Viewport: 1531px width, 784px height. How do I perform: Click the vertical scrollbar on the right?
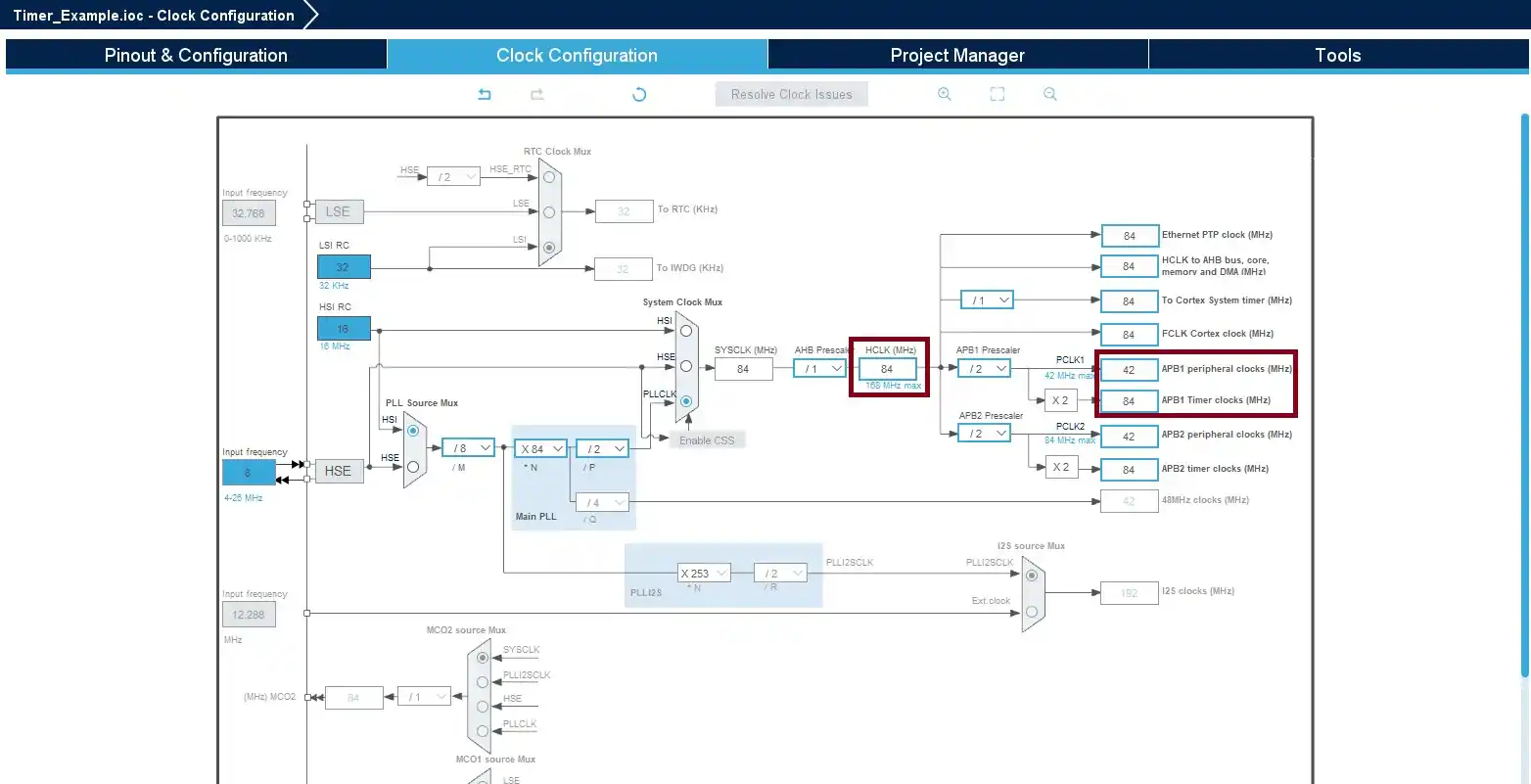tap(1524, 394)
